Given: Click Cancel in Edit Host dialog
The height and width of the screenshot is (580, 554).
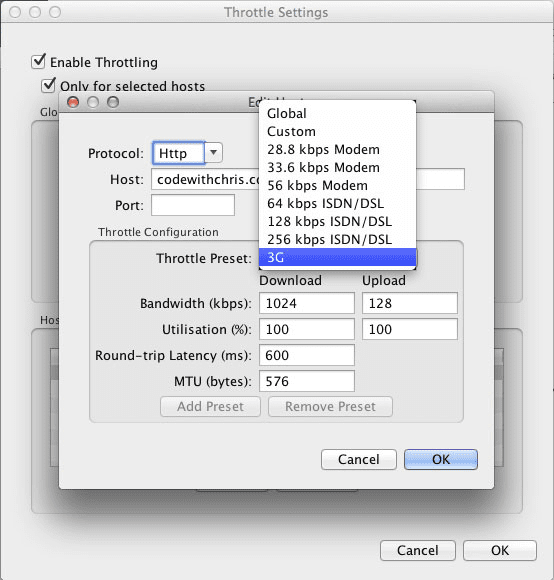Looking at the screenshot, I should (359, 459).
